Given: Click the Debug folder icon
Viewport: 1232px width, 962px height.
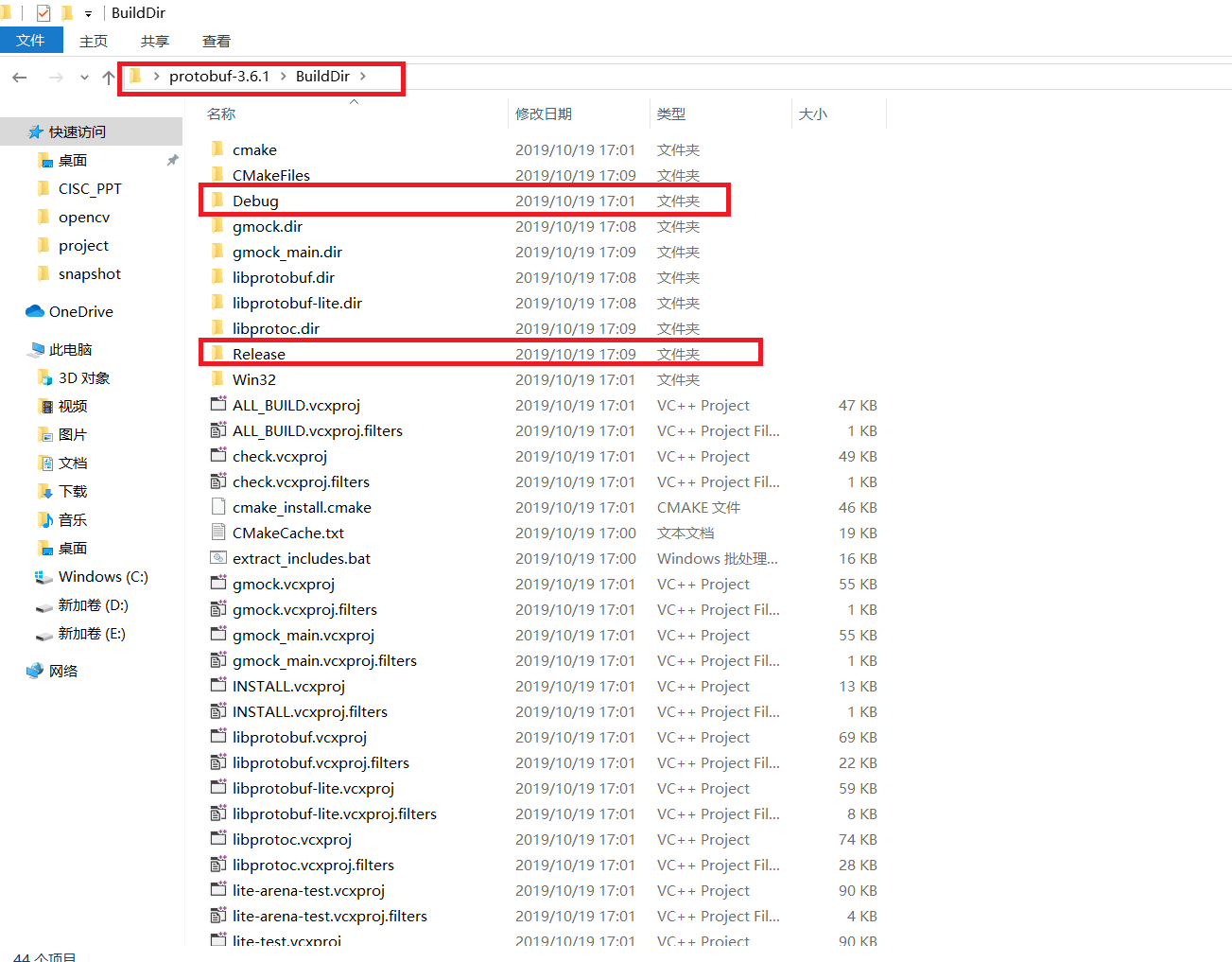Looking at the screenshot, I should [x=217, y=201].
